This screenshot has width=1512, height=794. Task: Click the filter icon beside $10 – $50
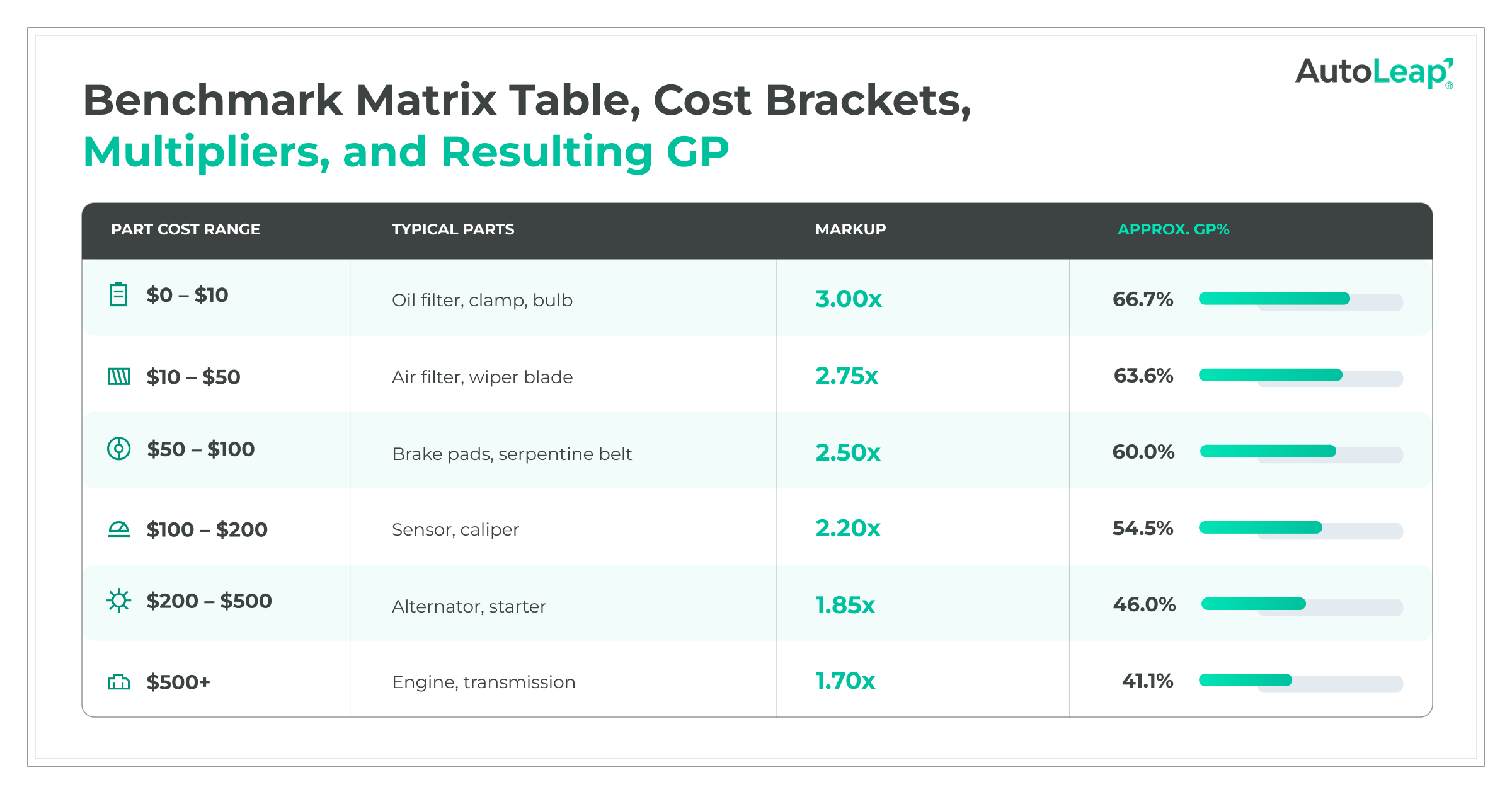pos(118,377)
